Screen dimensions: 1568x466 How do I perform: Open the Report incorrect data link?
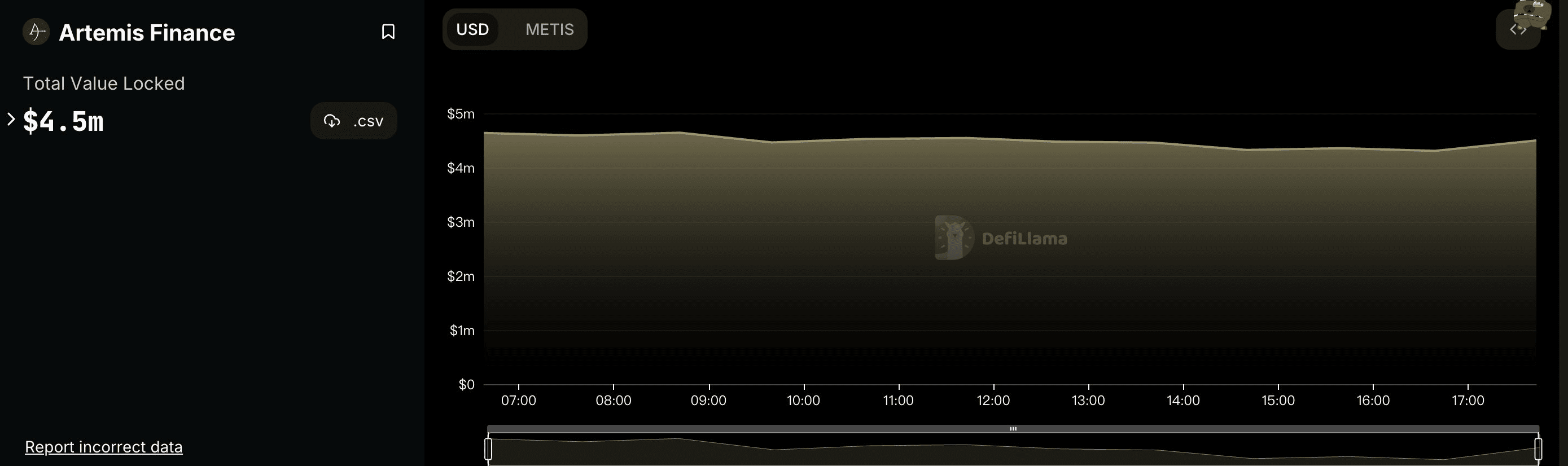point(103,446)
